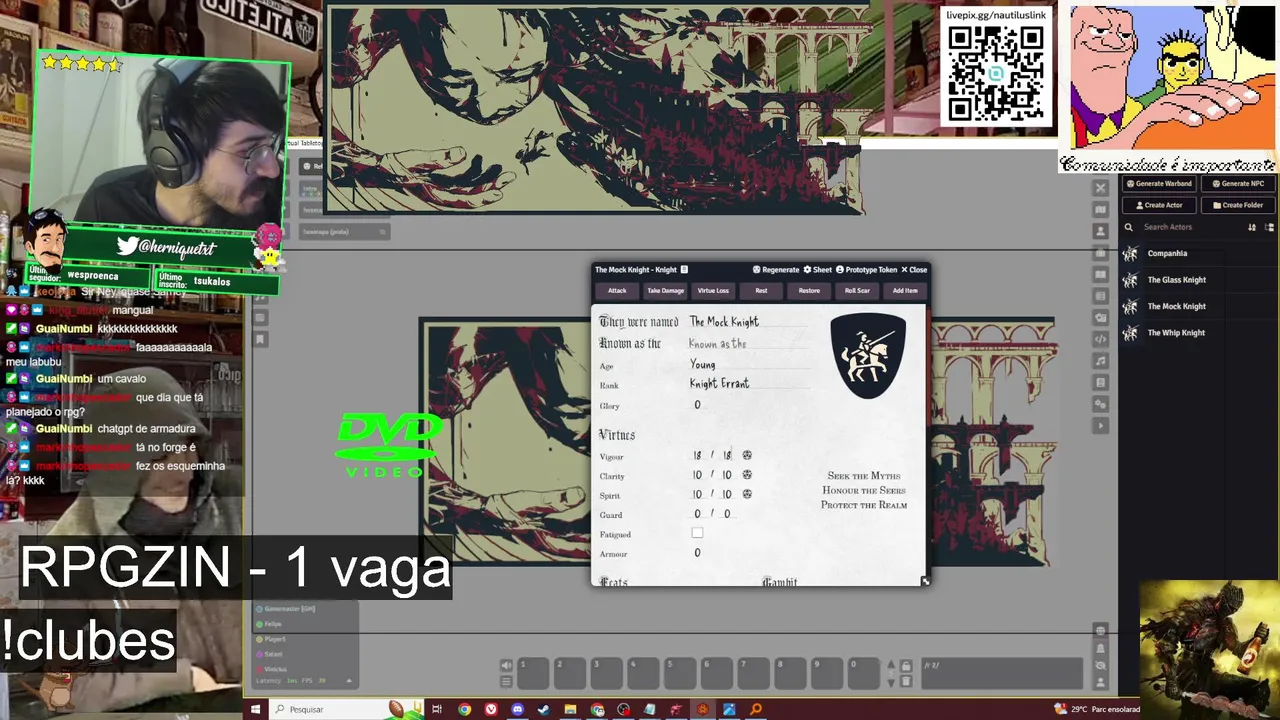Focus the Search Actors field

[x=1190, y=227]
